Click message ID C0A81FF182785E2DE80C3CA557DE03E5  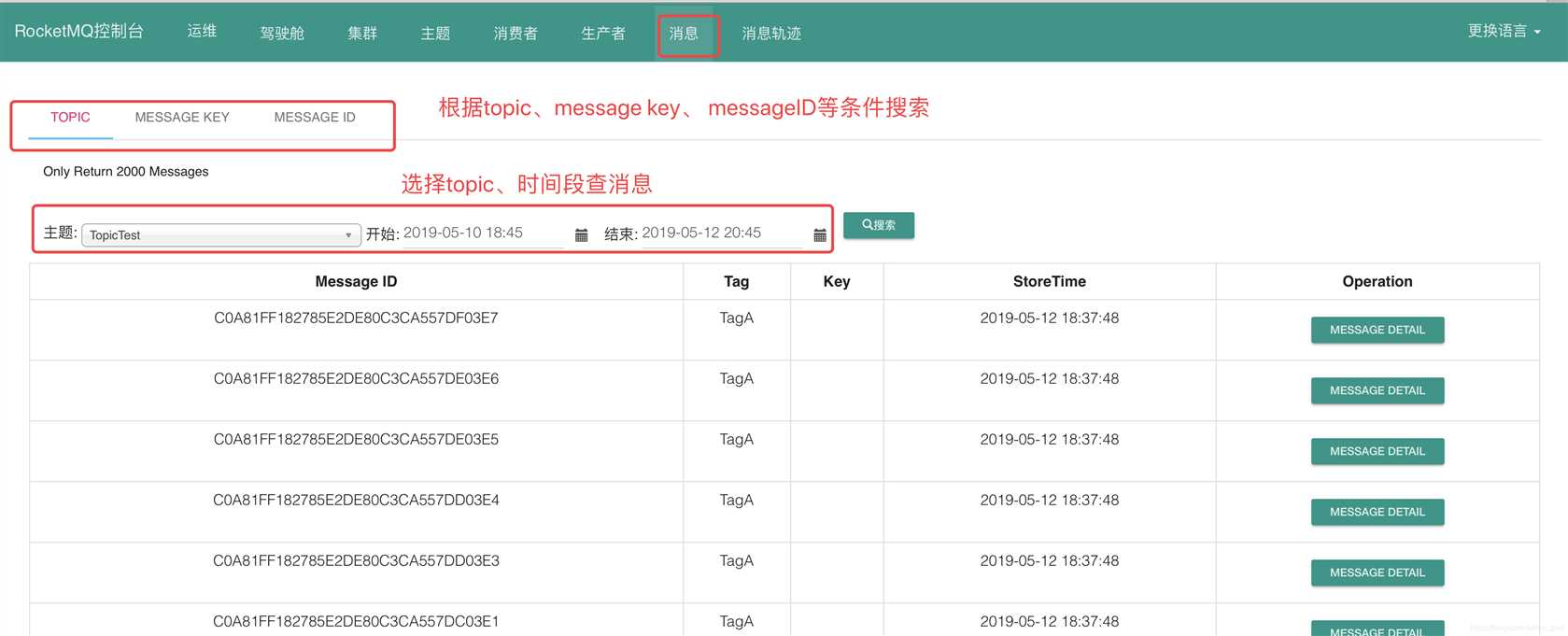click(356, 440)
